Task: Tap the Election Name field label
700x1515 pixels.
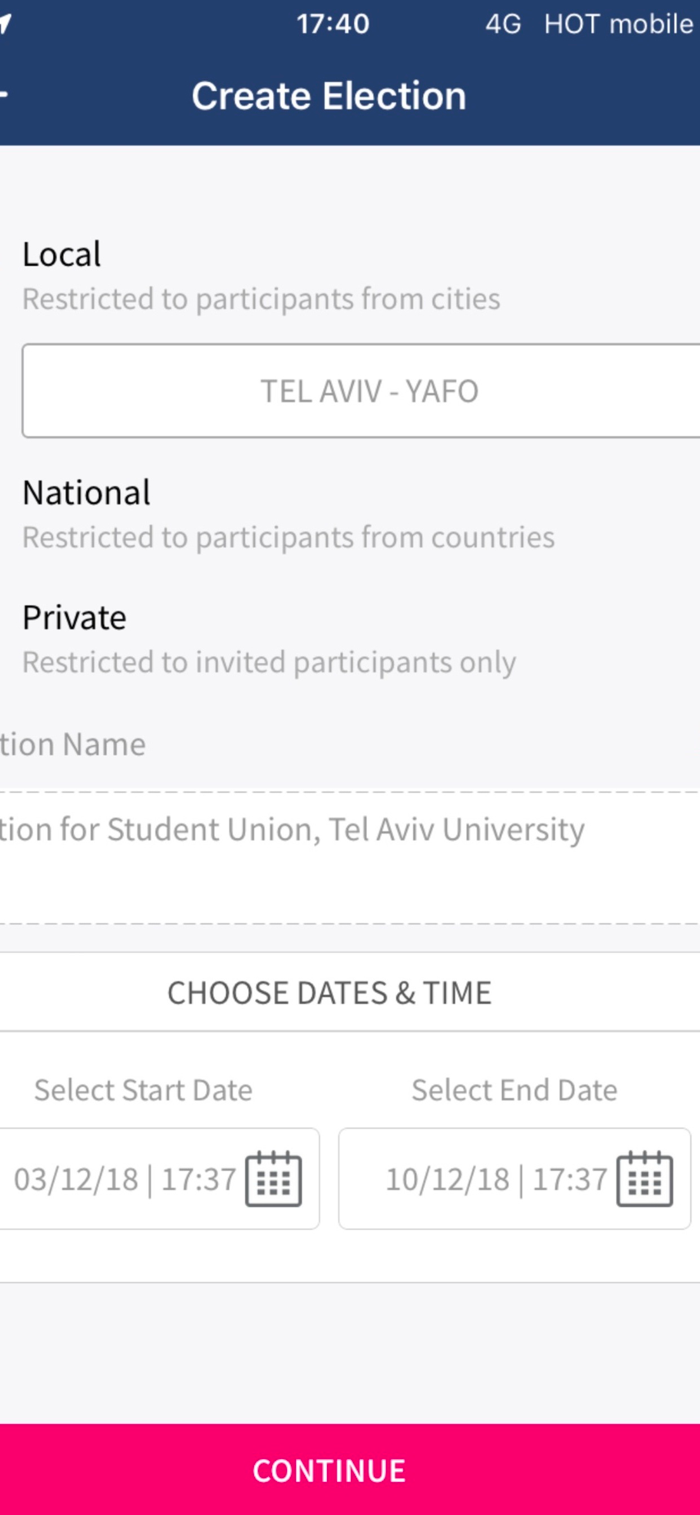Action: coord(72,745)
